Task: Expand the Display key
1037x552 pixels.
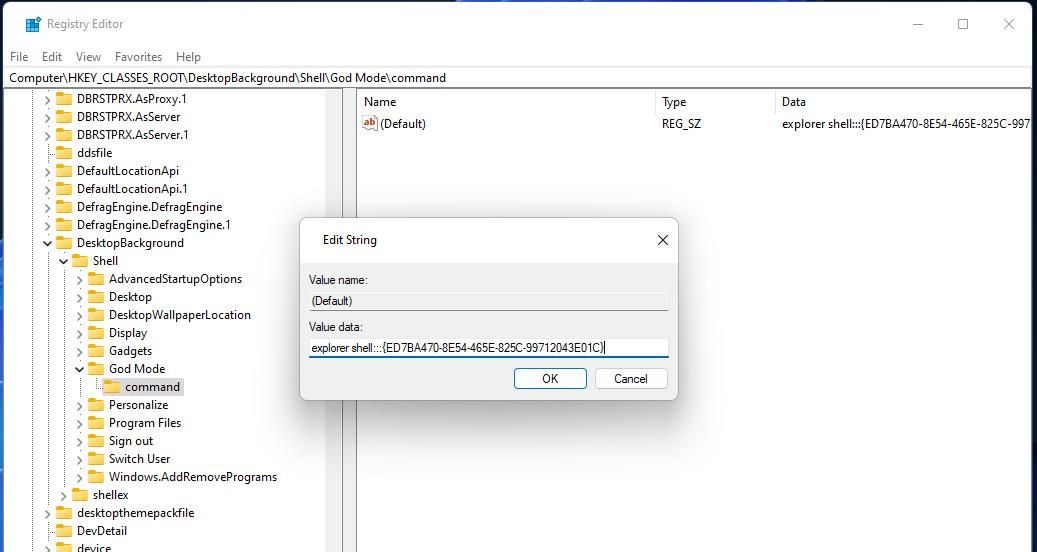Action: tap(79, 333)
